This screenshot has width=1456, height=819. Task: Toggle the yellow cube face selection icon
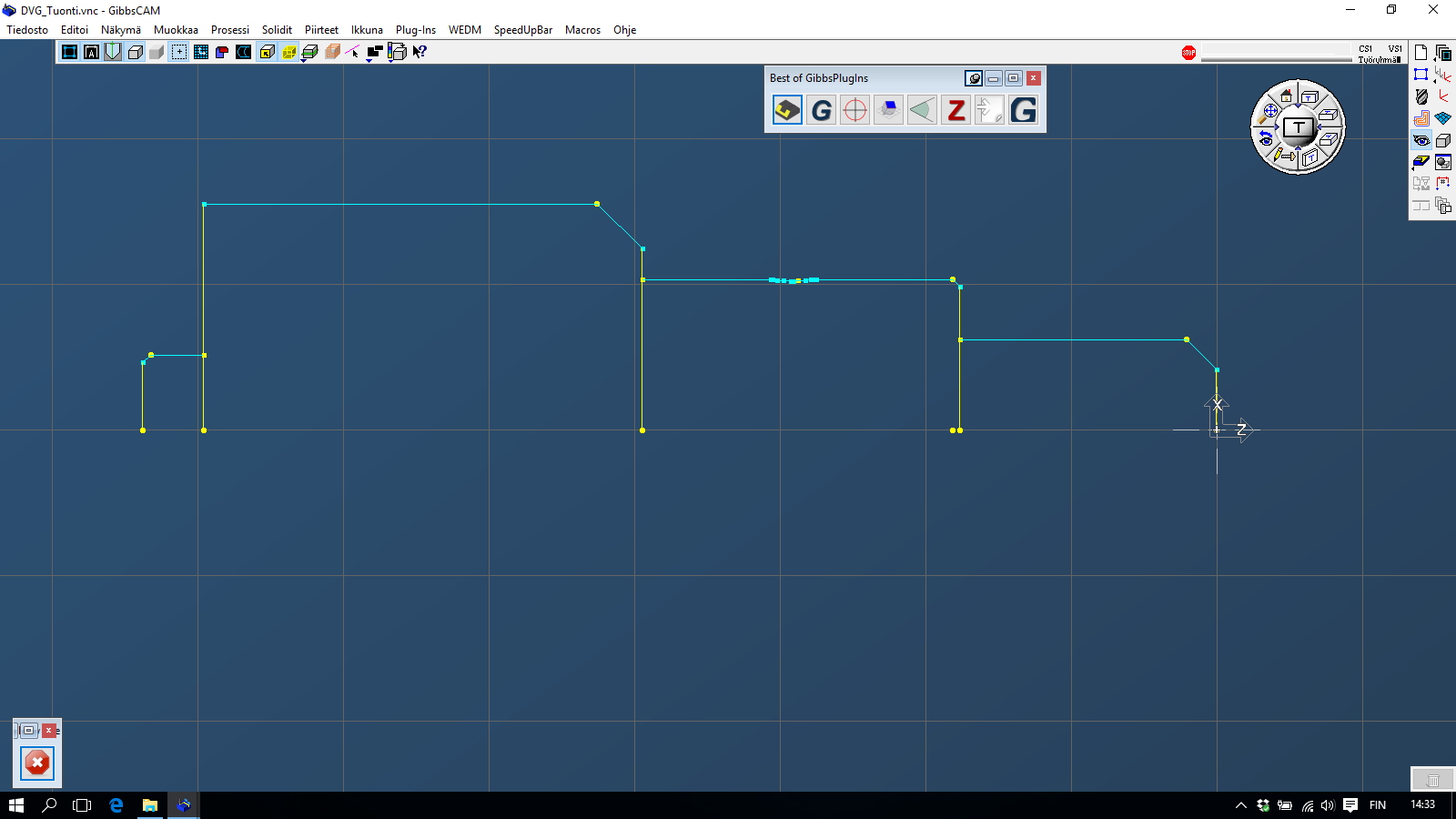tap(267, 52)
